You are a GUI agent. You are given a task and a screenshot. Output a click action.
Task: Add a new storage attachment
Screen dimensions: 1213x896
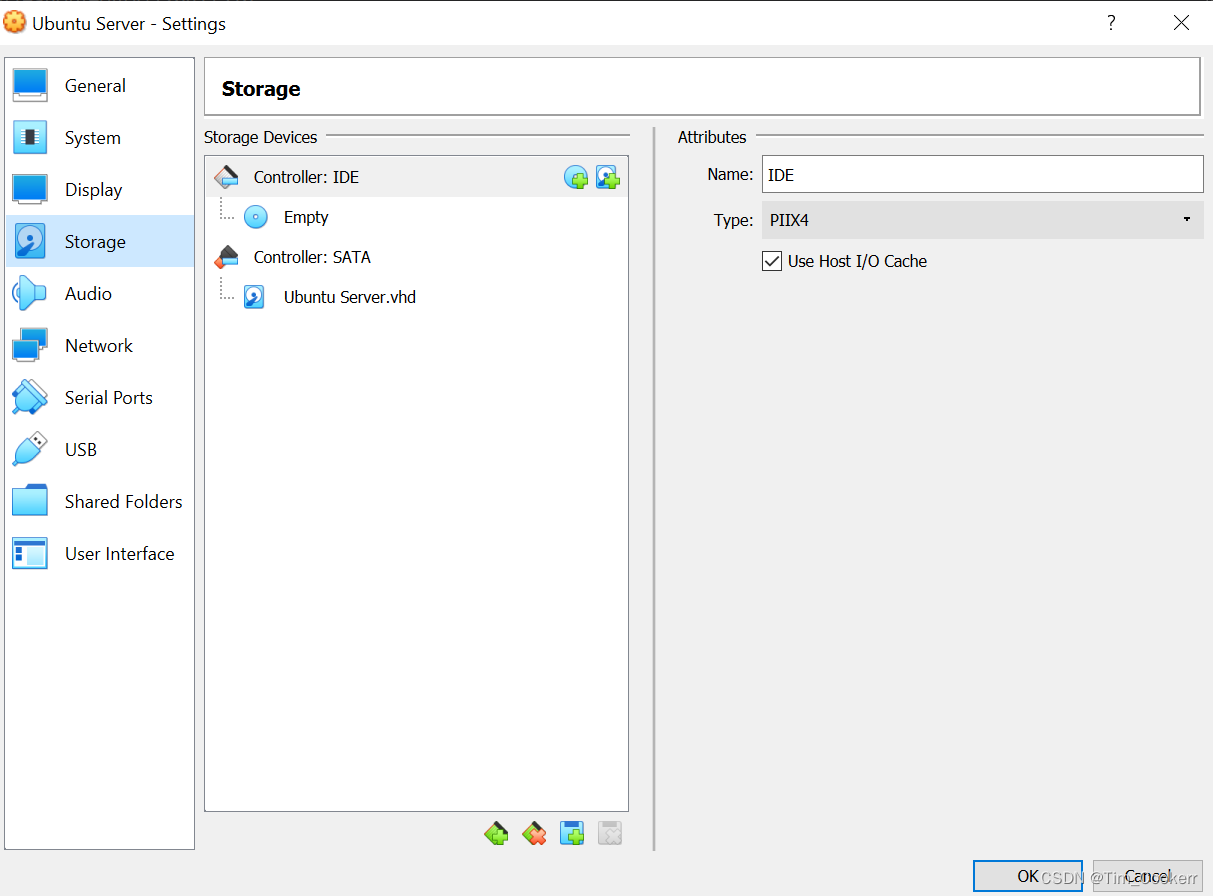(572, 832)
